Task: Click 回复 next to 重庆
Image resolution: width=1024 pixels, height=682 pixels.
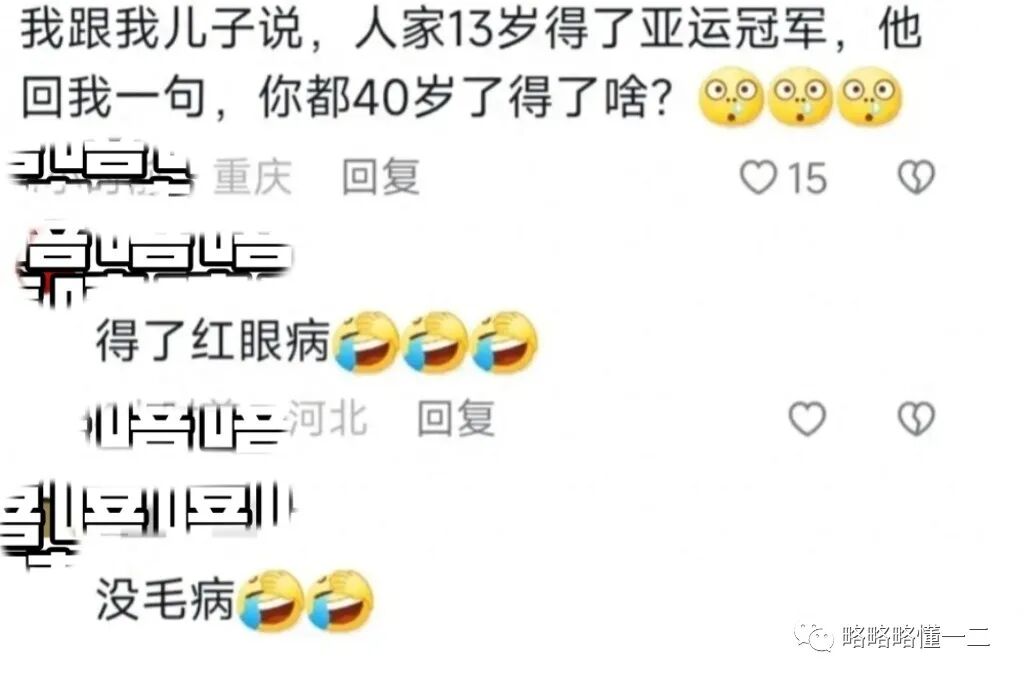Action: [381, 177]
